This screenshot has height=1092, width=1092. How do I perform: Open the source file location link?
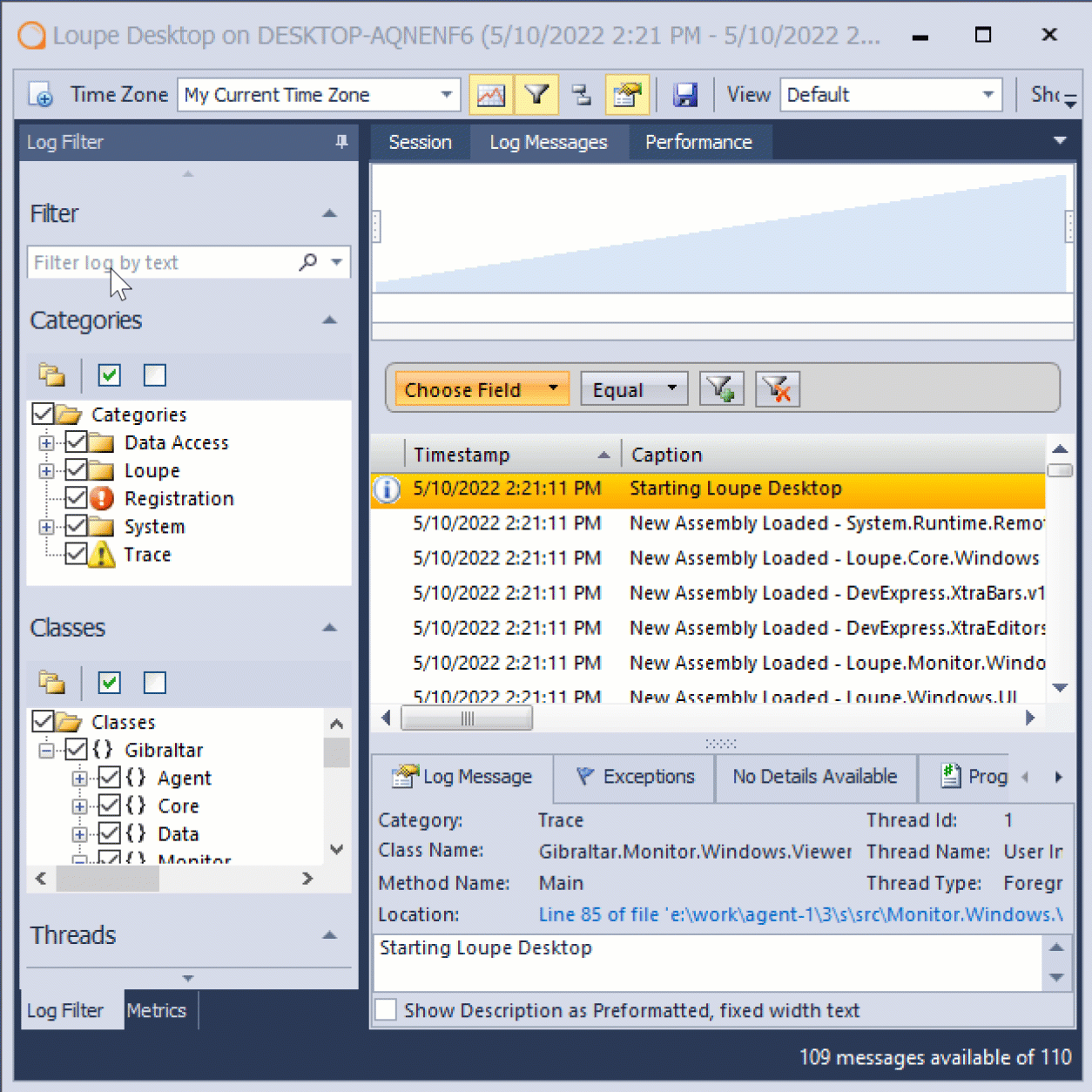[800, 914]
